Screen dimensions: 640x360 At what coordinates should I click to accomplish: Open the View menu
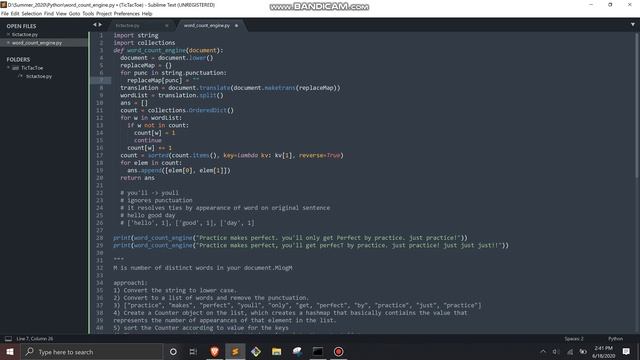click(61, 13)
